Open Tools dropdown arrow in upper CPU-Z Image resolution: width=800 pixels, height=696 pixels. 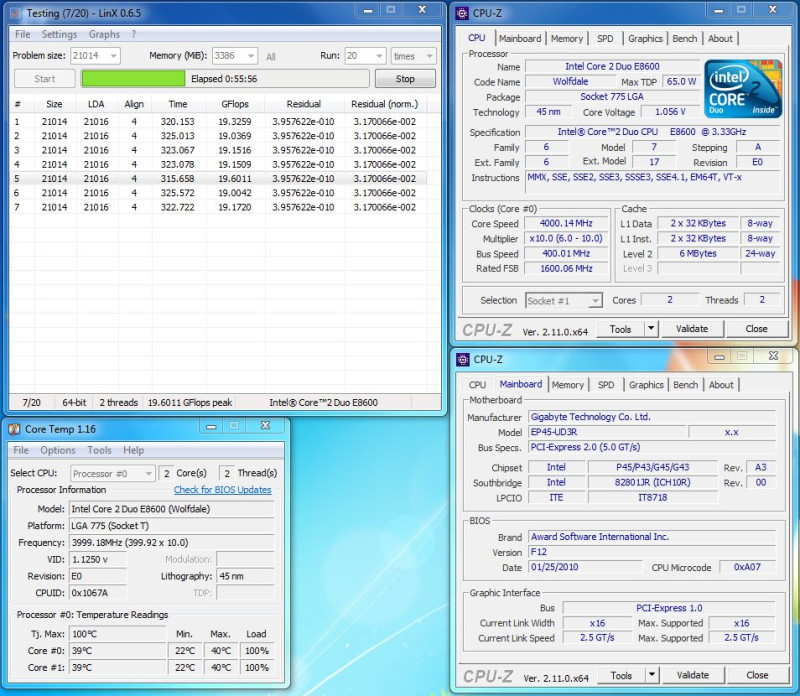[x=651, y=329]
